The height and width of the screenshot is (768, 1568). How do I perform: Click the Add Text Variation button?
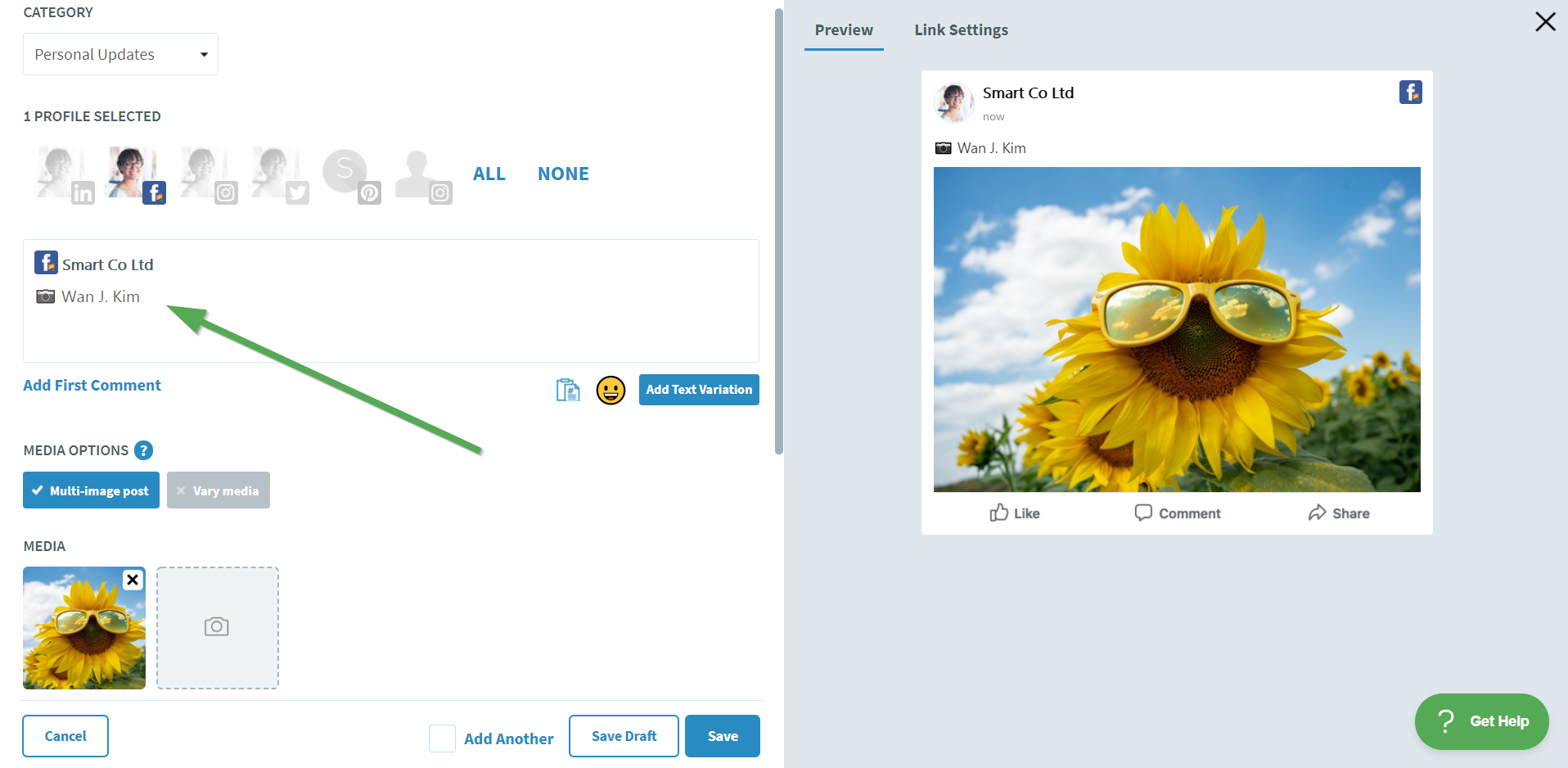[698, 390]
